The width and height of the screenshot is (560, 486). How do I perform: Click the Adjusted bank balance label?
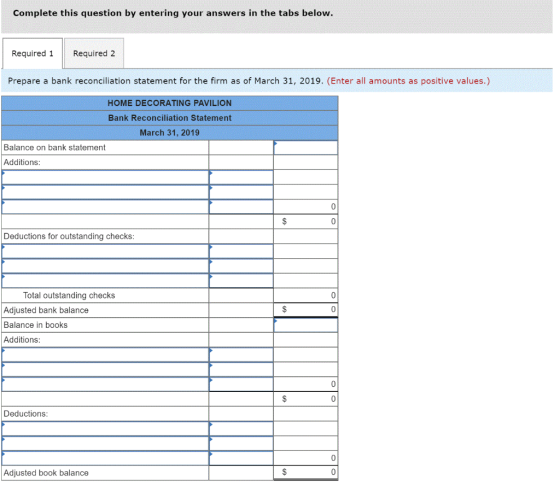click(46, 310)
